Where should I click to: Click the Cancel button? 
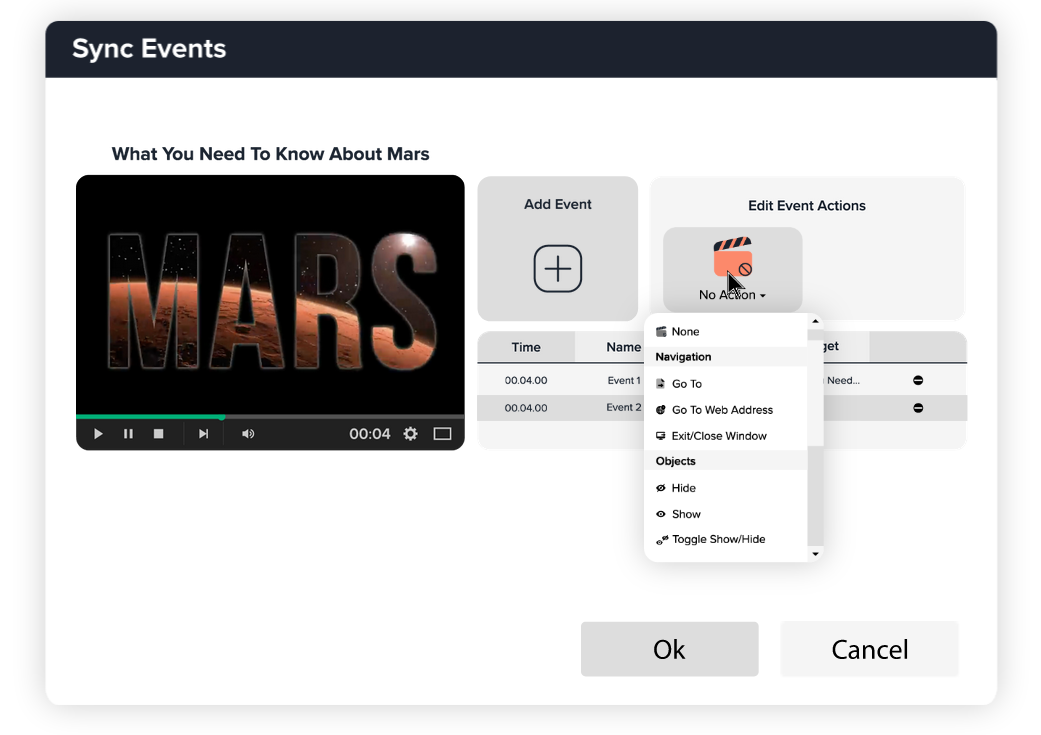[869, 649]
